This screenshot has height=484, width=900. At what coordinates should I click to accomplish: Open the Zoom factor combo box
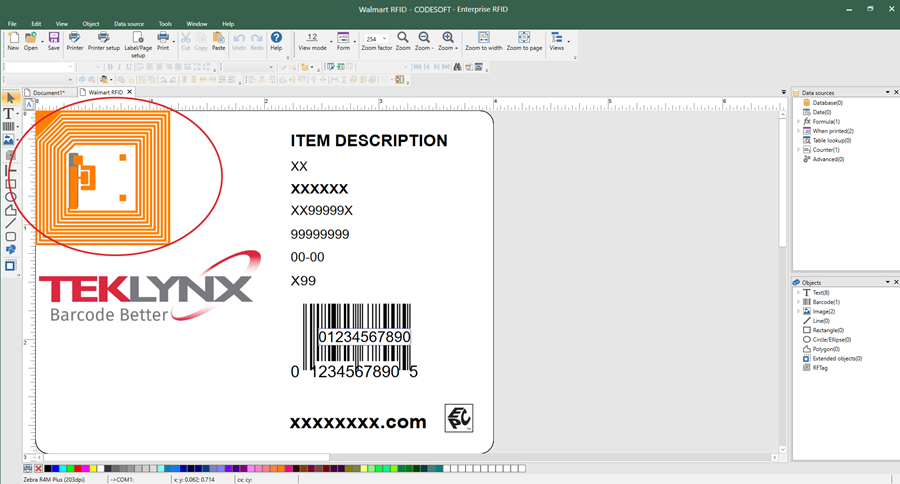[375, 39]
